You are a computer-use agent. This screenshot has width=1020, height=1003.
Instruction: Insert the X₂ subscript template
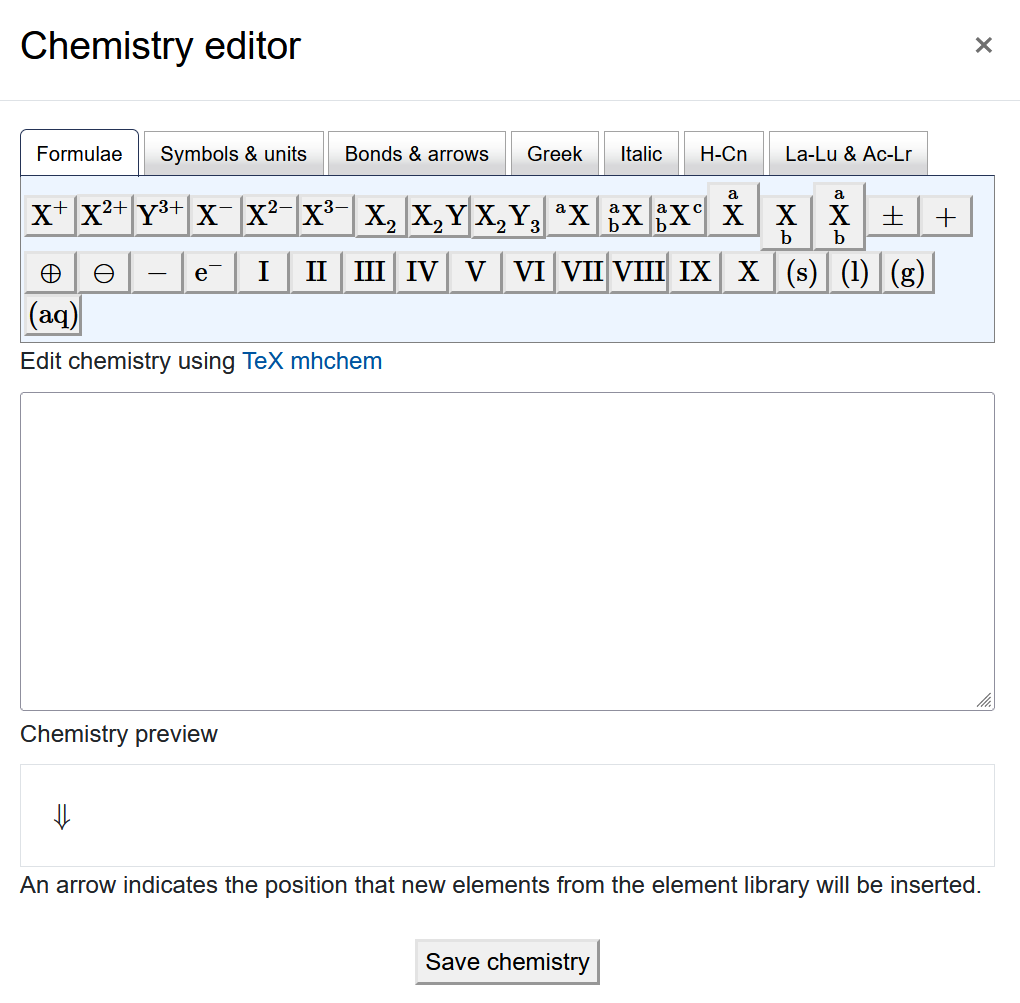click(x=380, y=215)
